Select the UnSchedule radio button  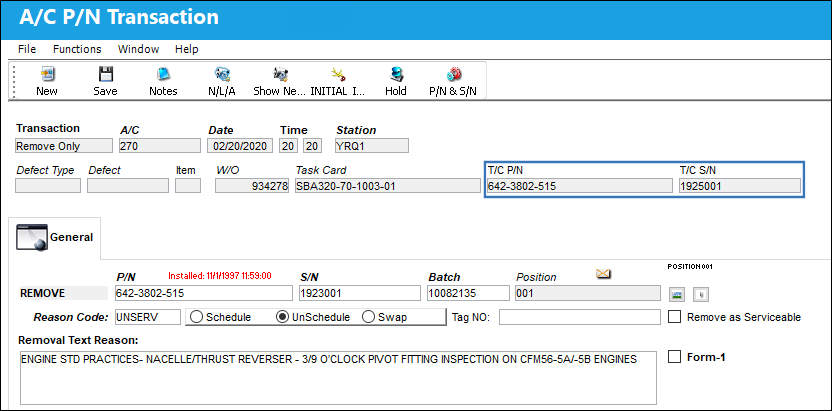pos(282,317)
